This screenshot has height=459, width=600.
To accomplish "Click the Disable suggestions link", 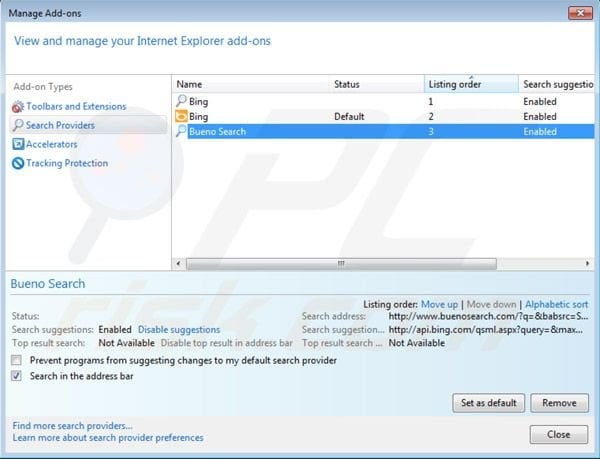I will 178,329.
